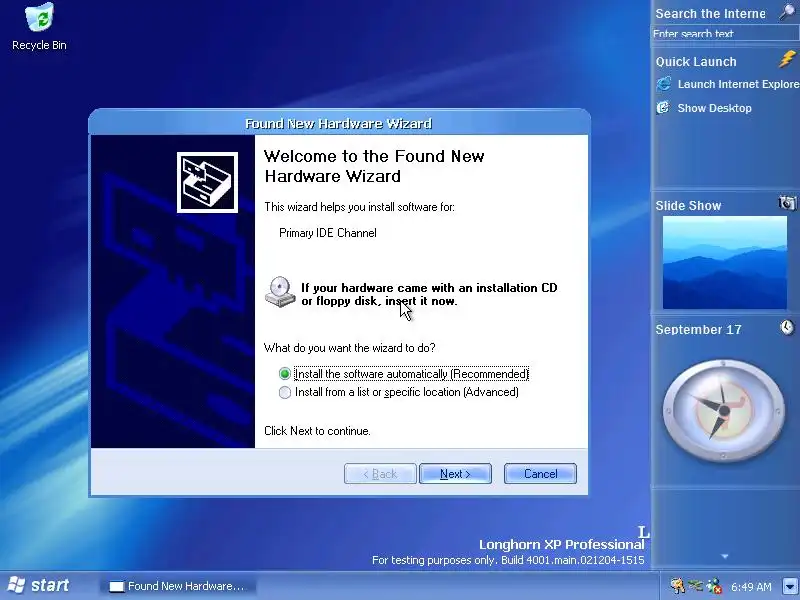Viewport: 800px width, 600px height.
Task: Click the Quick Launch header text
Action: 696,62
